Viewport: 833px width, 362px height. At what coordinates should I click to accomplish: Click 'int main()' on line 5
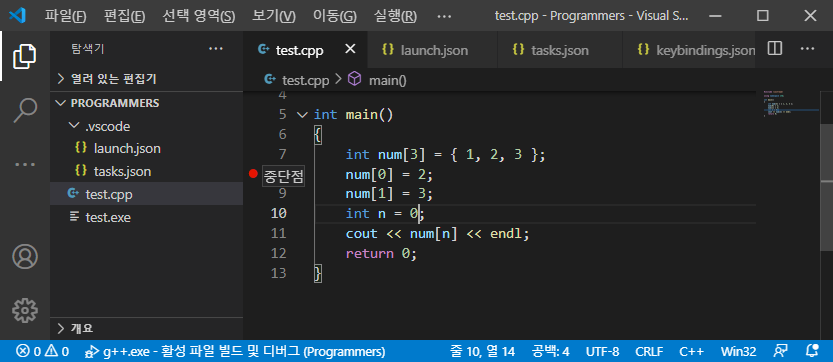(354, 114)
